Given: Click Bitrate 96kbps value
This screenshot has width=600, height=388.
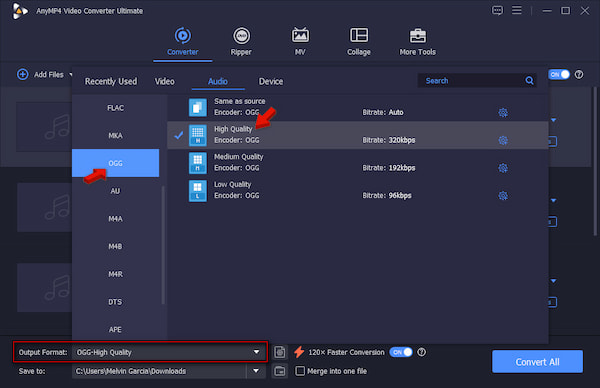Looking at the screenshot, I should (x=400, y=196).
